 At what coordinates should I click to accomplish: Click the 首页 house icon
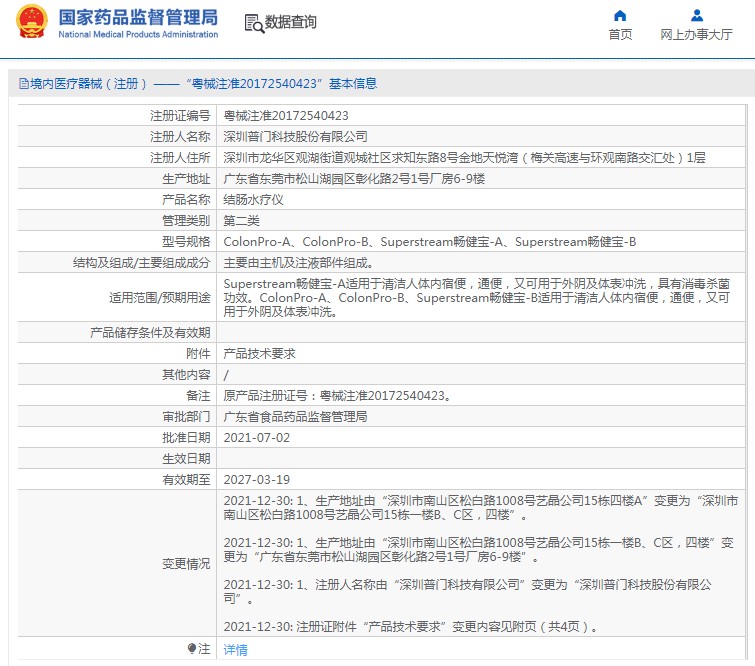[620, 16]
